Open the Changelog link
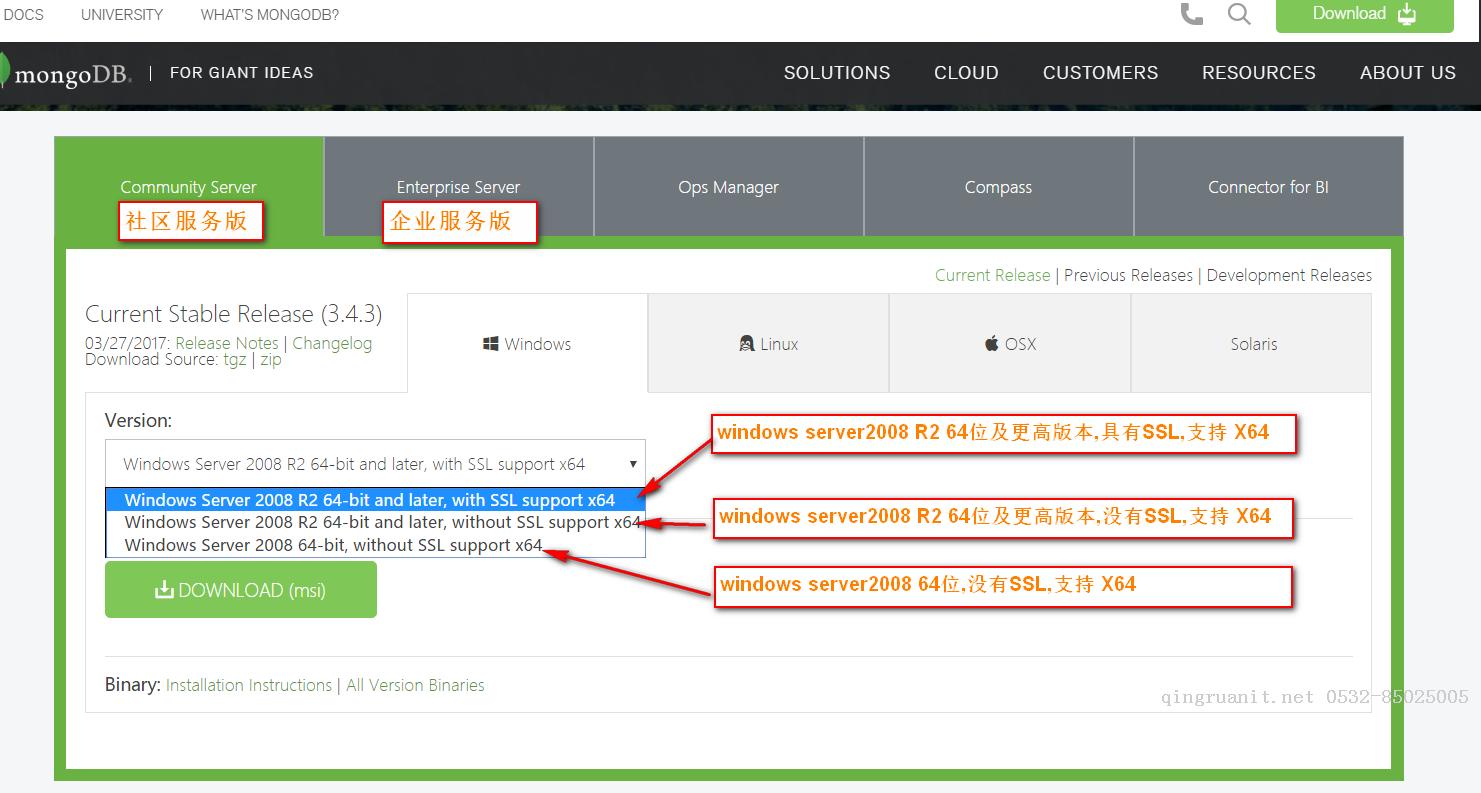 click(332, 343)
